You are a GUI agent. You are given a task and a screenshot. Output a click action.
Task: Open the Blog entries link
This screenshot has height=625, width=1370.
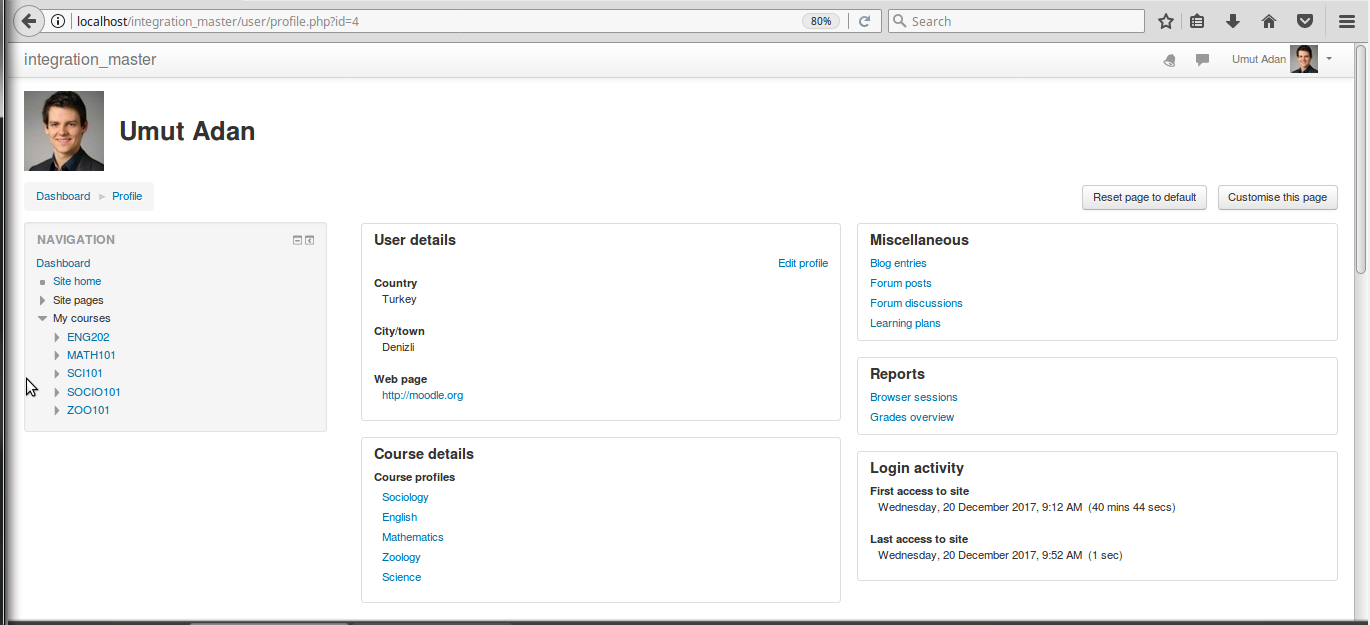[x=898, y=263]
